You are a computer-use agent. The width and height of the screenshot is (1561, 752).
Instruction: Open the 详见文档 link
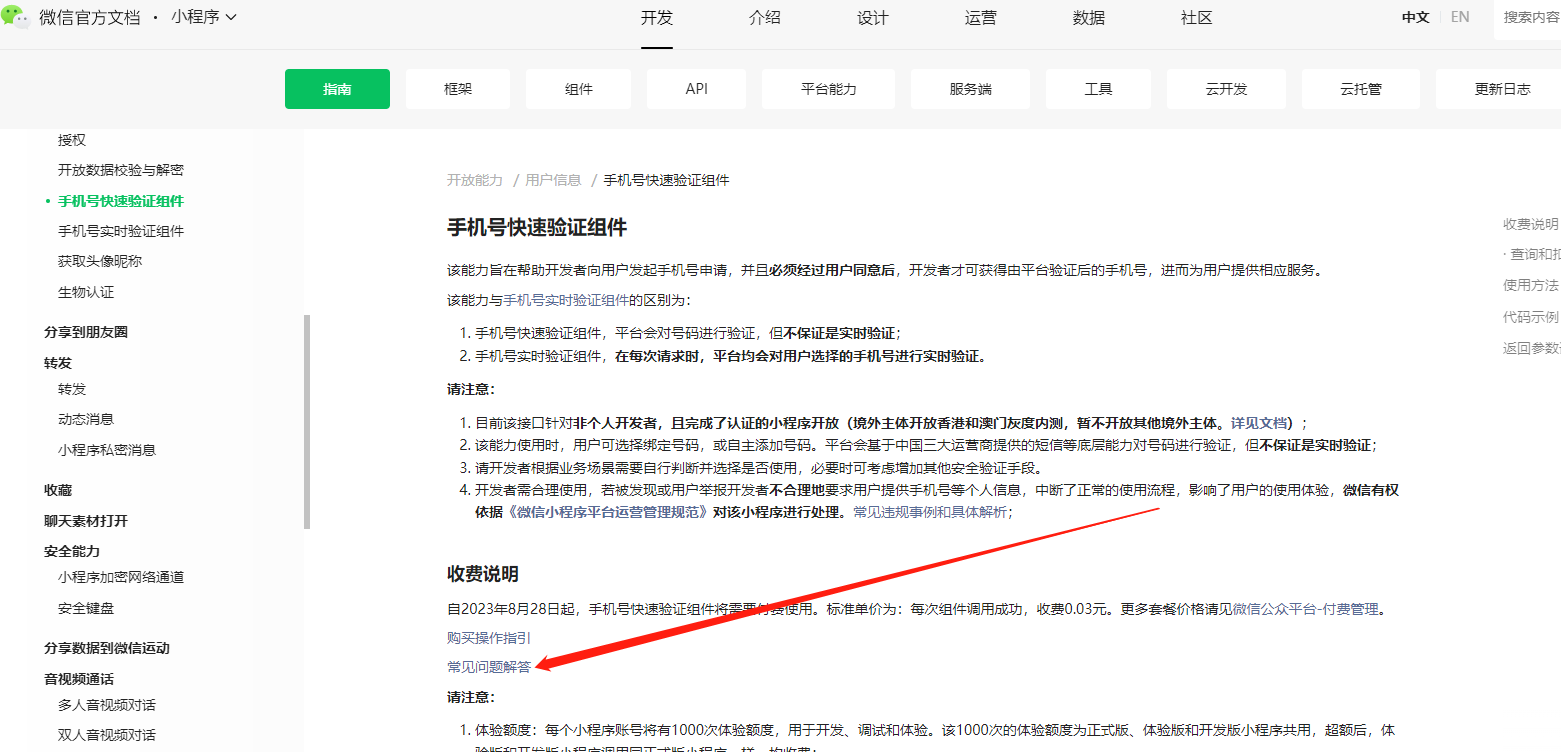click(x=1258, y=423)
